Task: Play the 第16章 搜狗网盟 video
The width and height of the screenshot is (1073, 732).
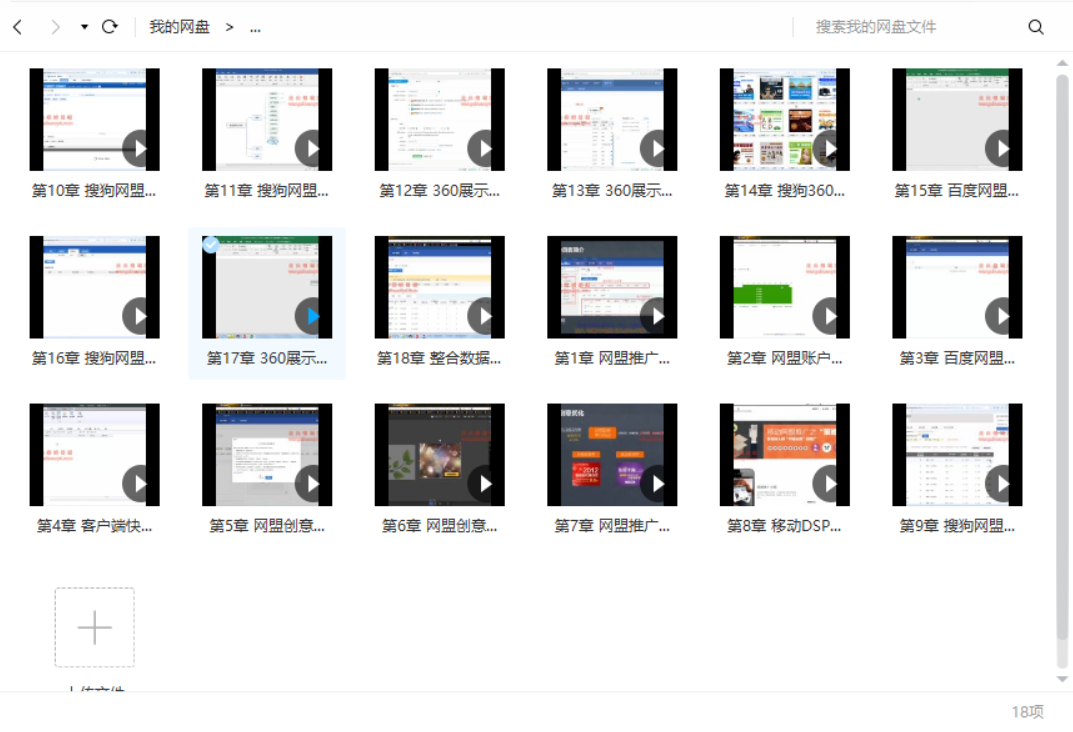Action: 139,315
